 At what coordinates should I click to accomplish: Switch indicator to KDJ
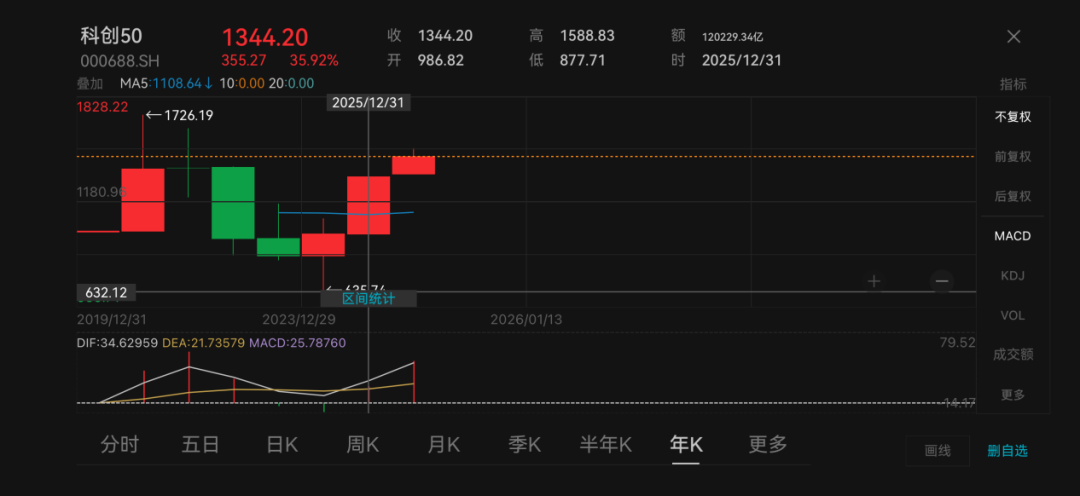pyautogui.click(x=1012, y=276)
